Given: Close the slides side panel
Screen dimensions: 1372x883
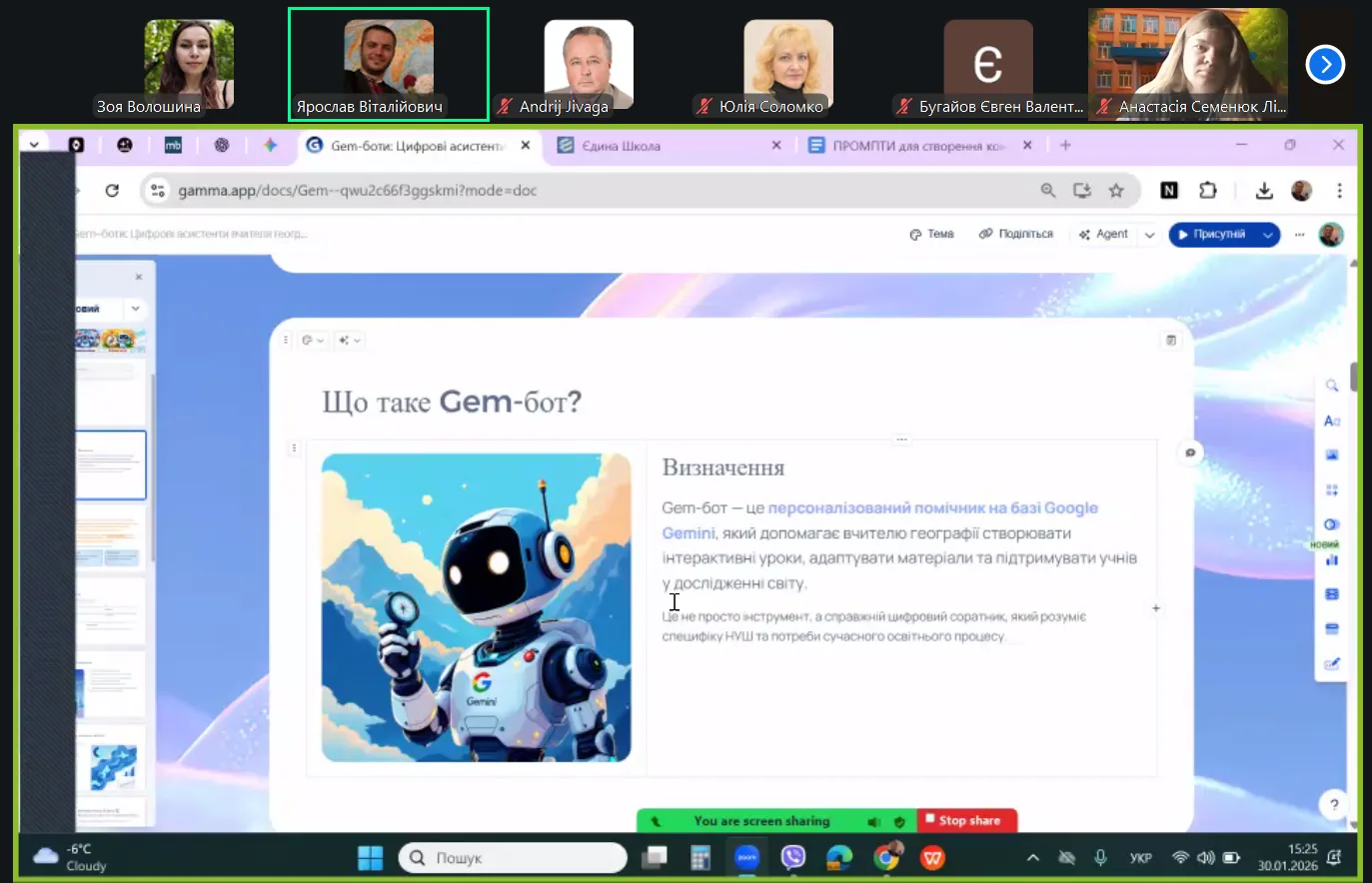Looking at the screenshot, I should coord(139,277).
